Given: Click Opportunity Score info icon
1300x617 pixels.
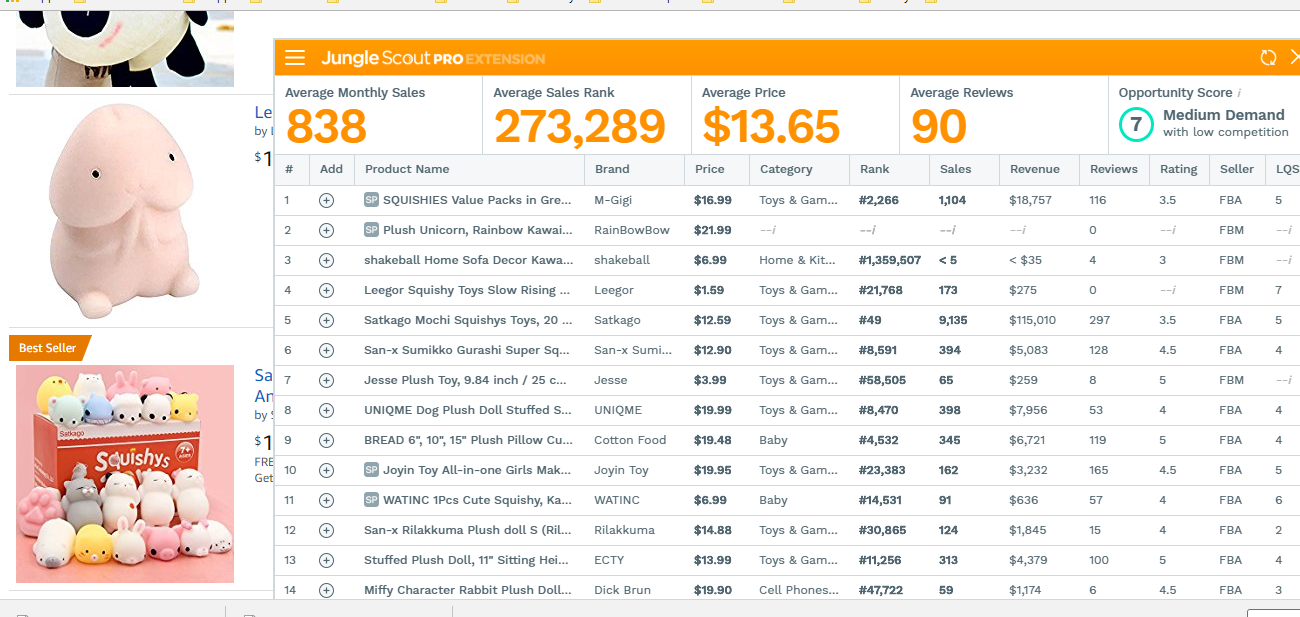Looking at the screenshot, I should point(1240,93).
